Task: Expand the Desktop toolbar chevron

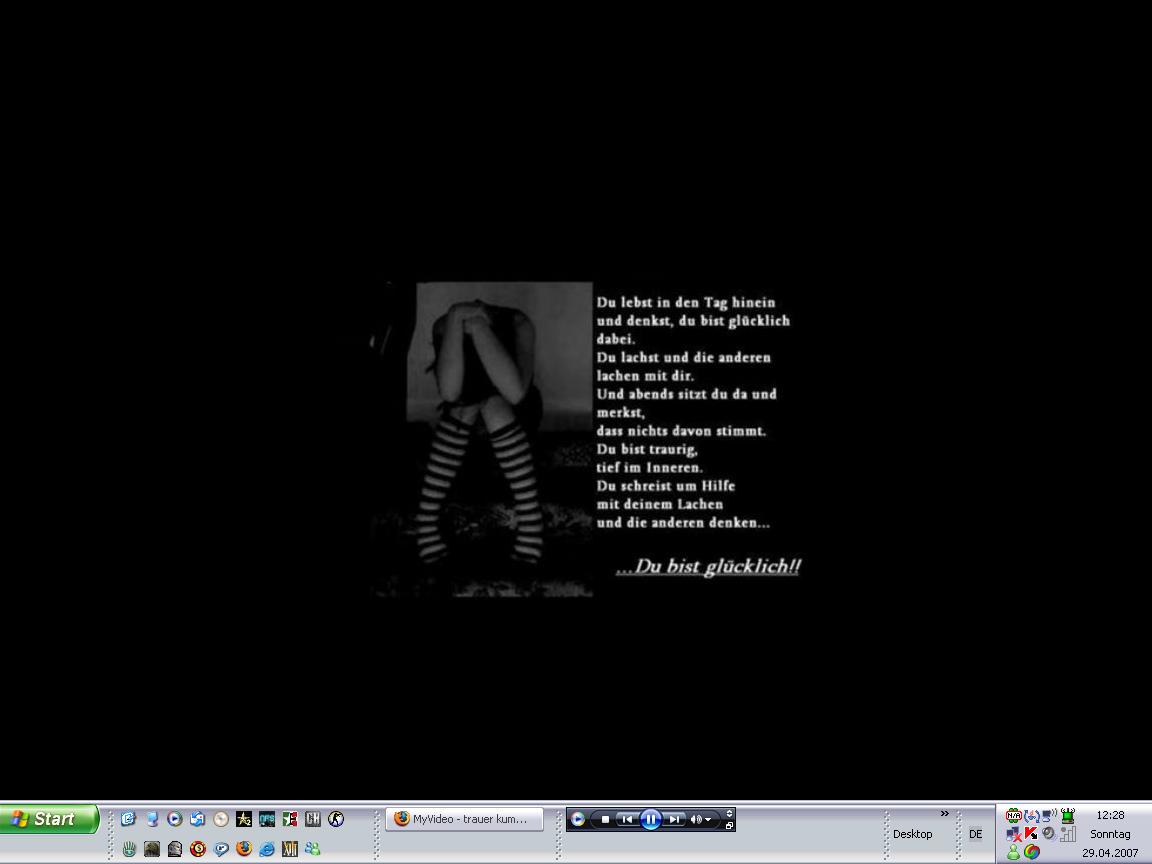Action: coord(944,814)
